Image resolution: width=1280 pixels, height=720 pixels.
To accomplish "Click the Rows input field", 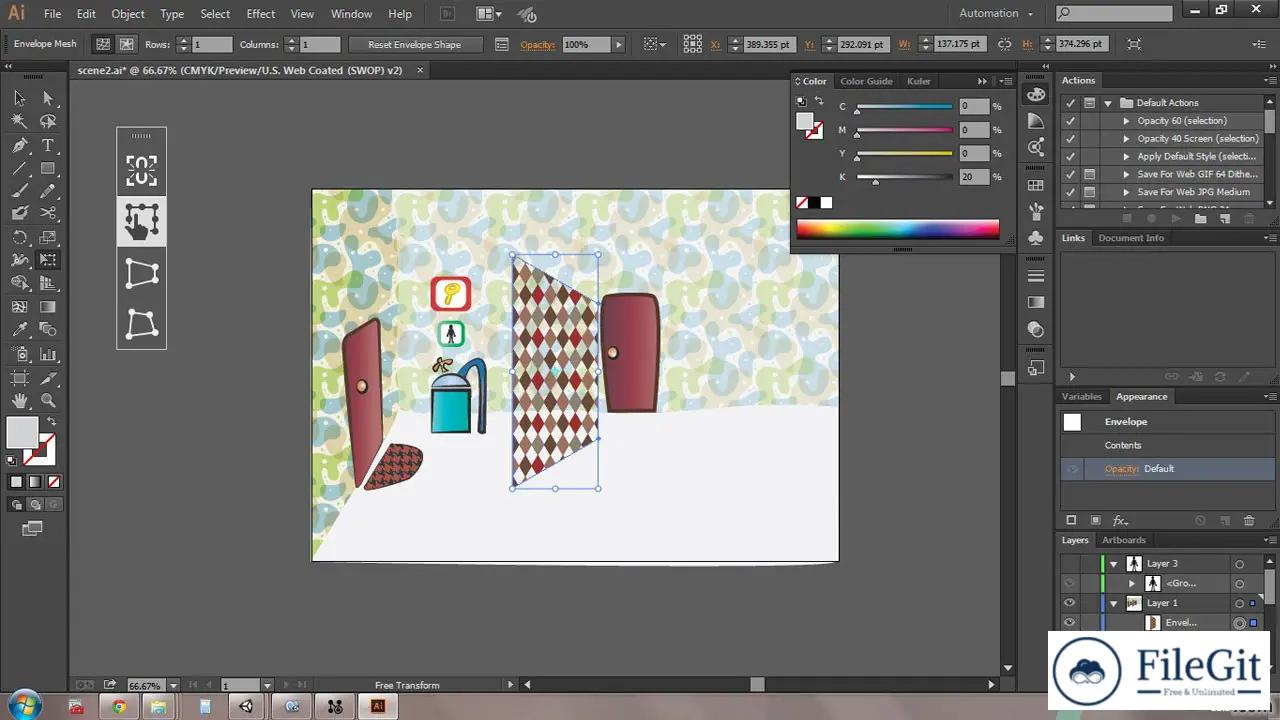I will pyautogui.click(x=211, y=45).
